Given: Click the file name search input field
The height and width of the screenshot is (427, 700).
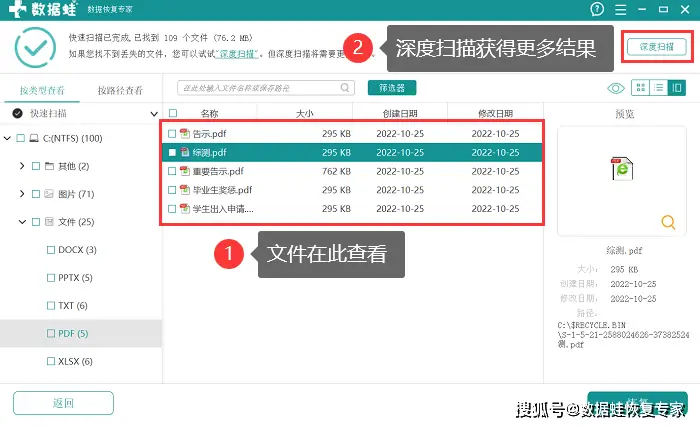Looking at the screenshot, I should [x=266, y=88].
